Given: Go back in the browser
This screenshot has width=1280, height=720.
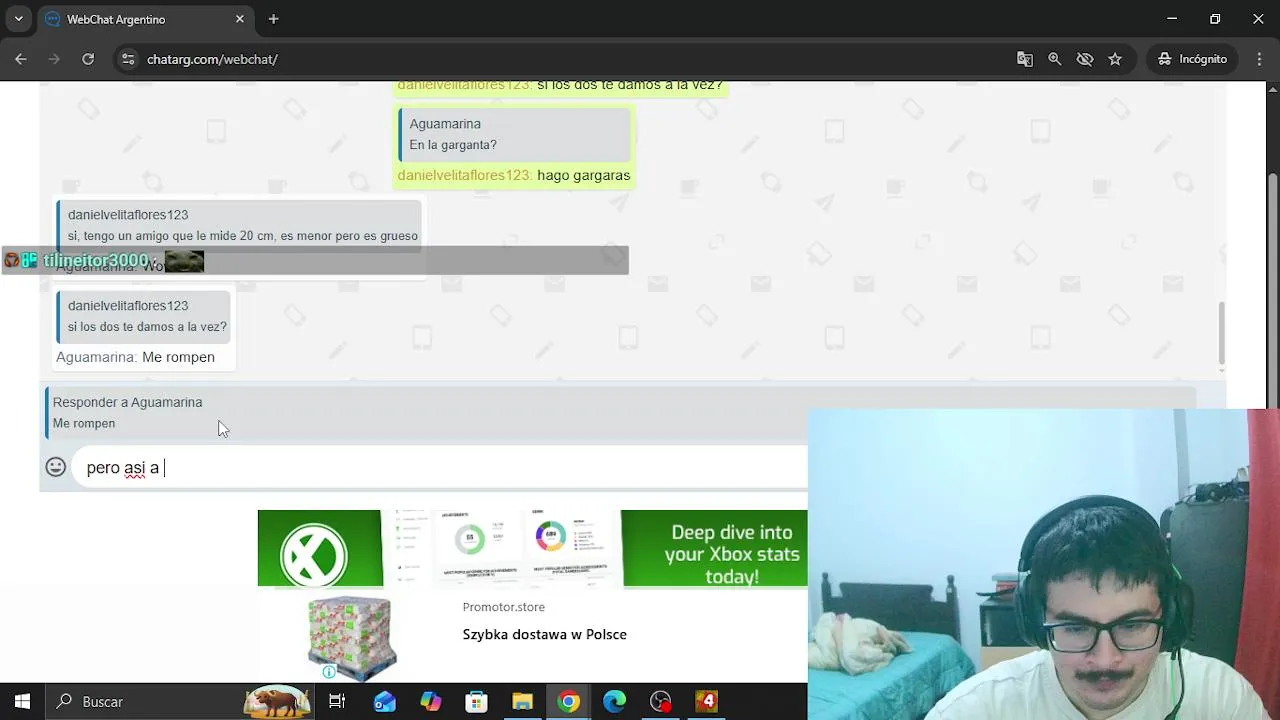Looking at the screenshot, I should (21, 59).
